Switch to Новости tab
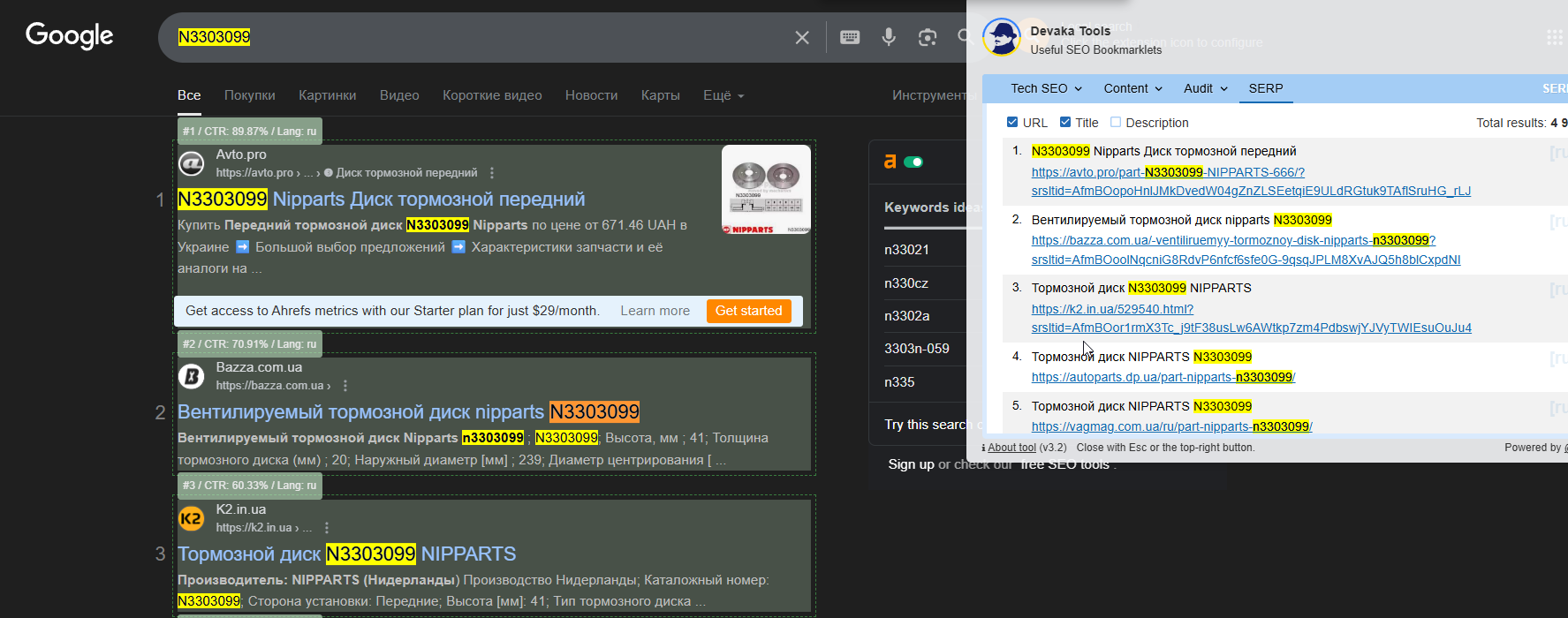Screen dimensions: 1568x618 click(x=592, y=95)
